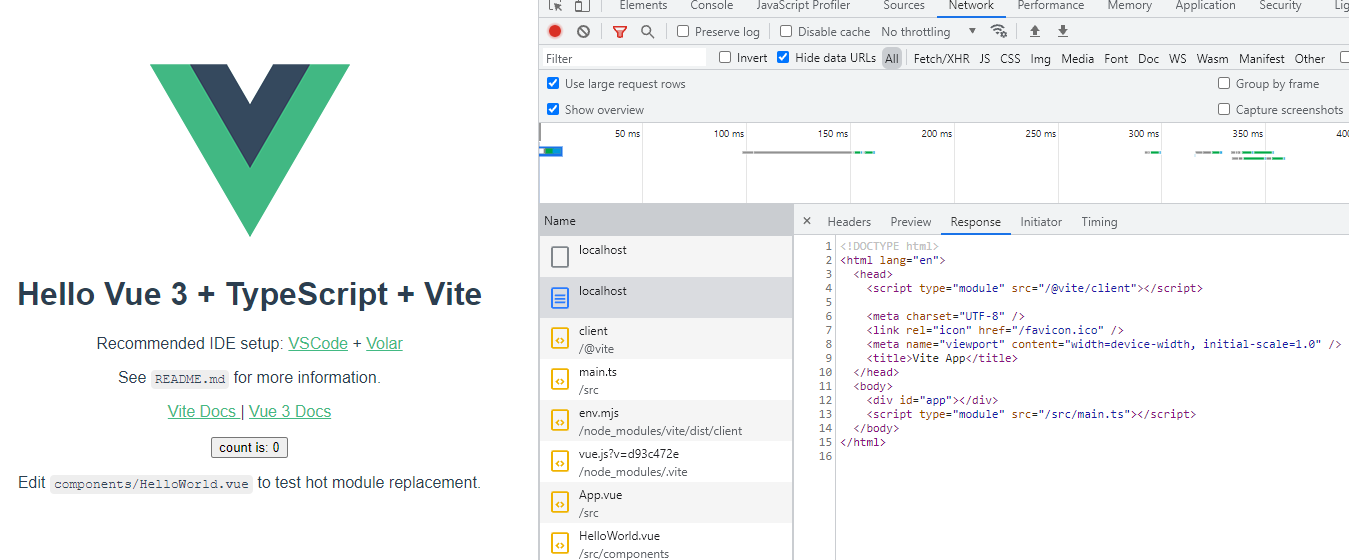Select the HelloWorld.vue request row

[x=666, y=542]
